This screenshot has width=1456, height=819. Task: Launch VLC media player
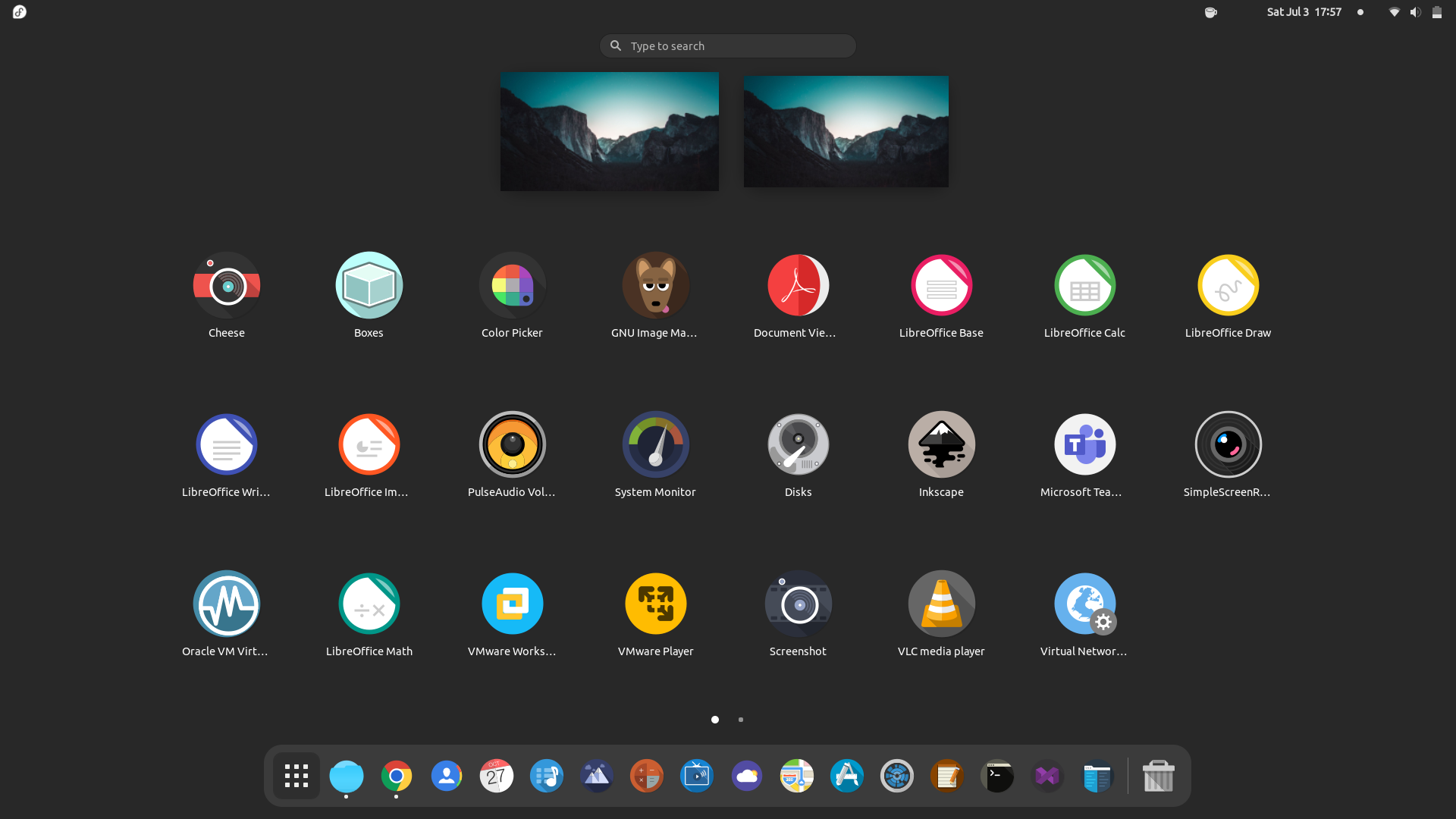941,604
